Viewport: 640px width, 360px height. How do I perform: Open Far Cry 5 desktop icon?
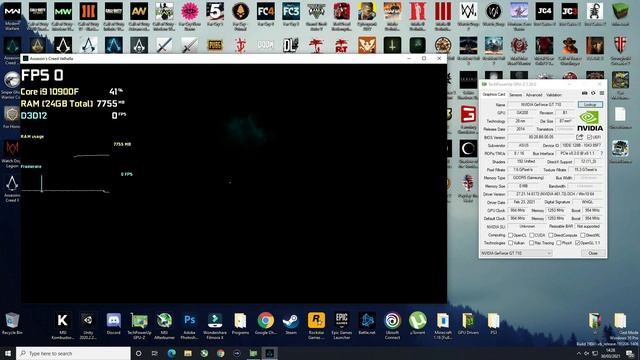[215, 12]
